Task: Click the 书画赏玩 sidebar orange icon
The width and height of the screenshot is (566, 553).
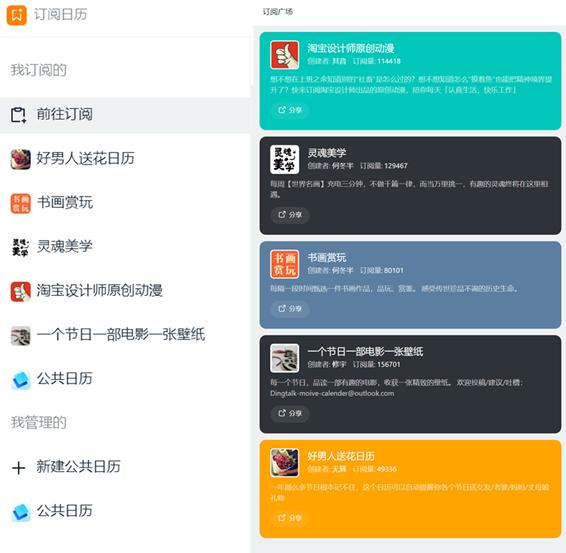Action: 21,203
